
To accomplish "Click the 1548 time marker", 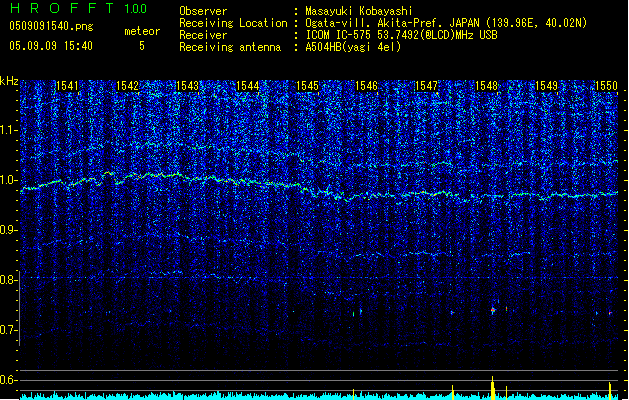I will tap(487, 87).
